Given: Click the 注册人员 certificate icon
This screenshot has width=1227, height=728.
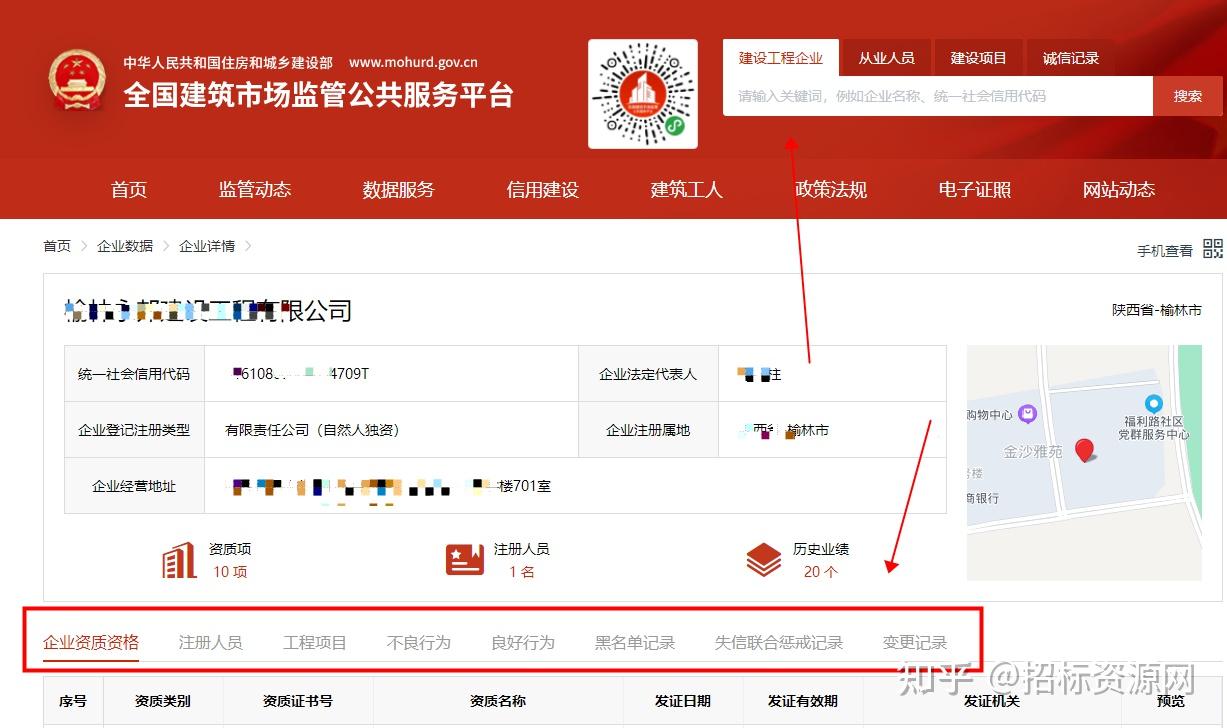Looking at the screenshot, I should point(465,559).
